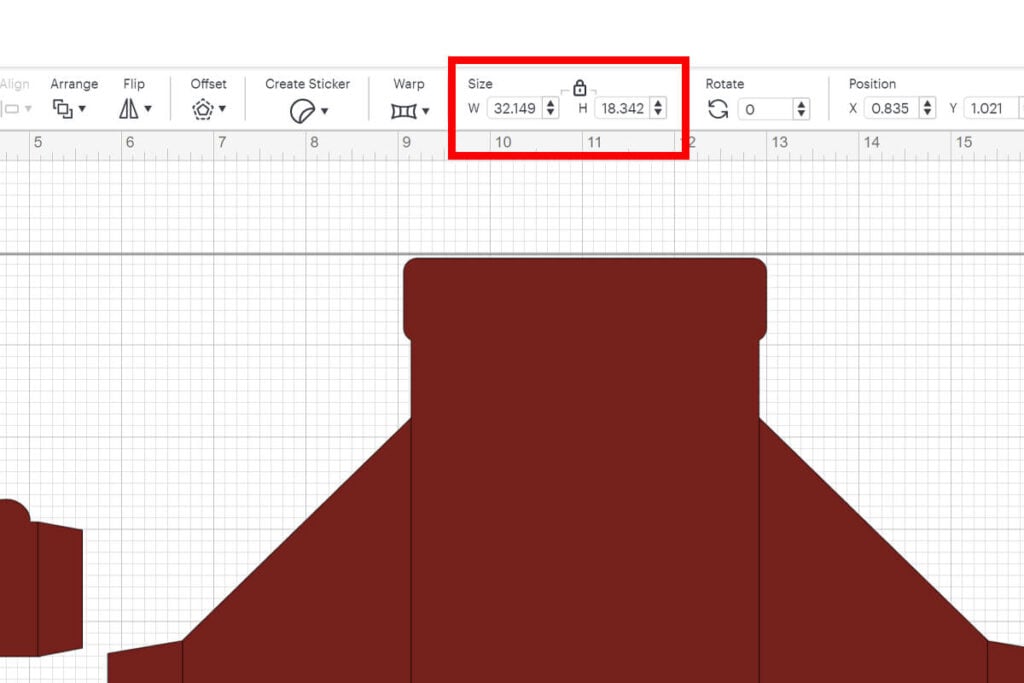1024x683 pixels.
Task: Select the Warp tool icon
Action: (404, 110)
